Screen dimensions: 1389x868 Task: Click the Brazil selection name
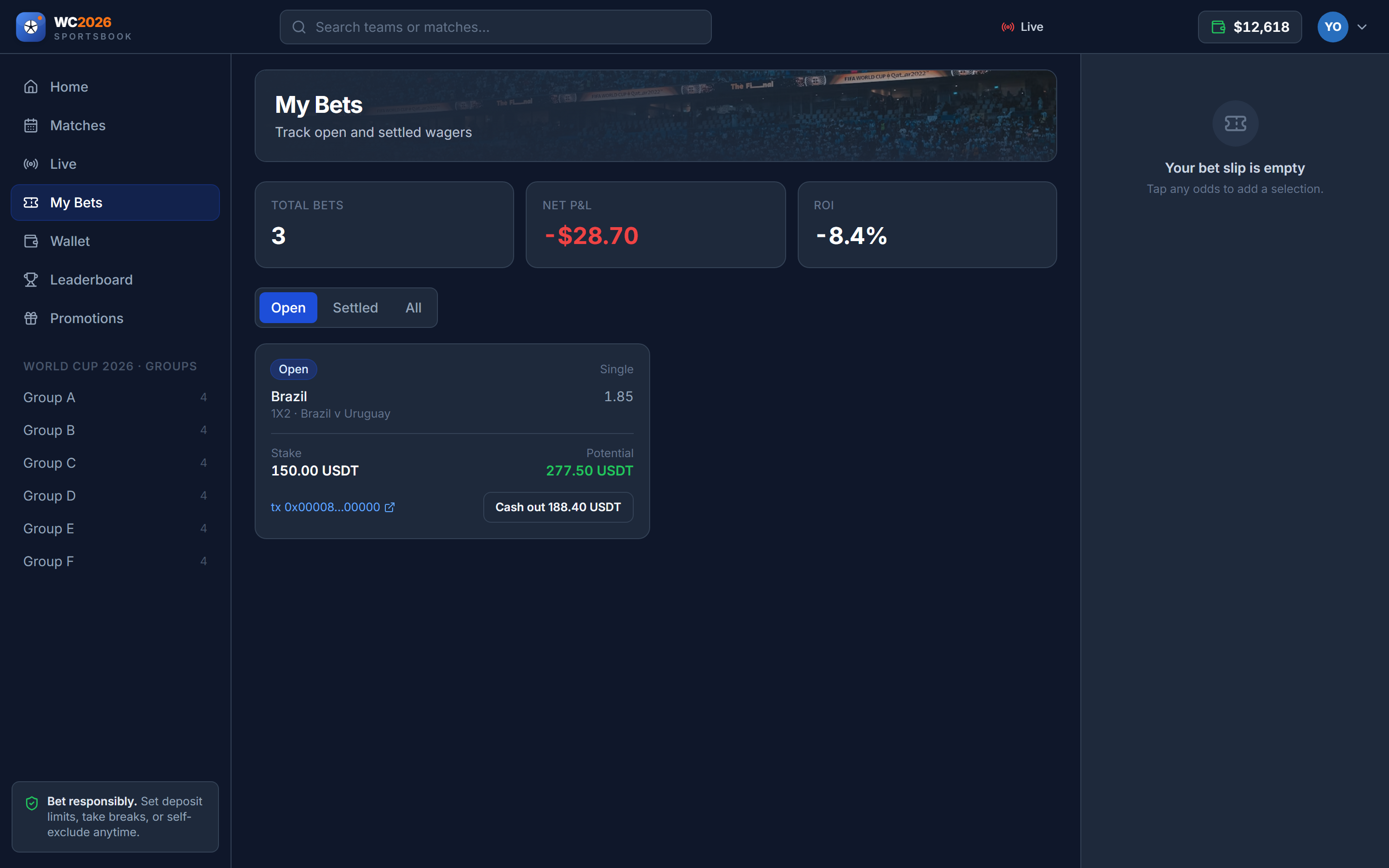point(289,397)
